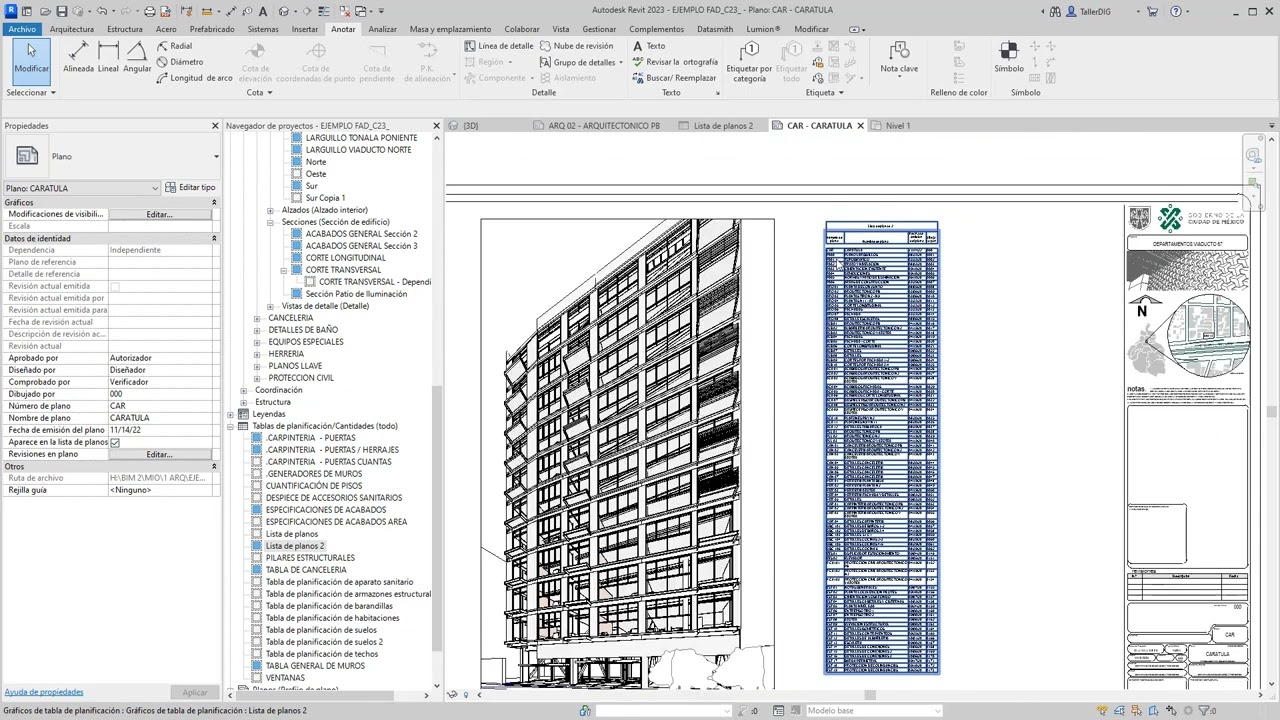The width and height of the screenshot is (1280, 720).
Task: Activate the Modificar tool
Action: 31,57
